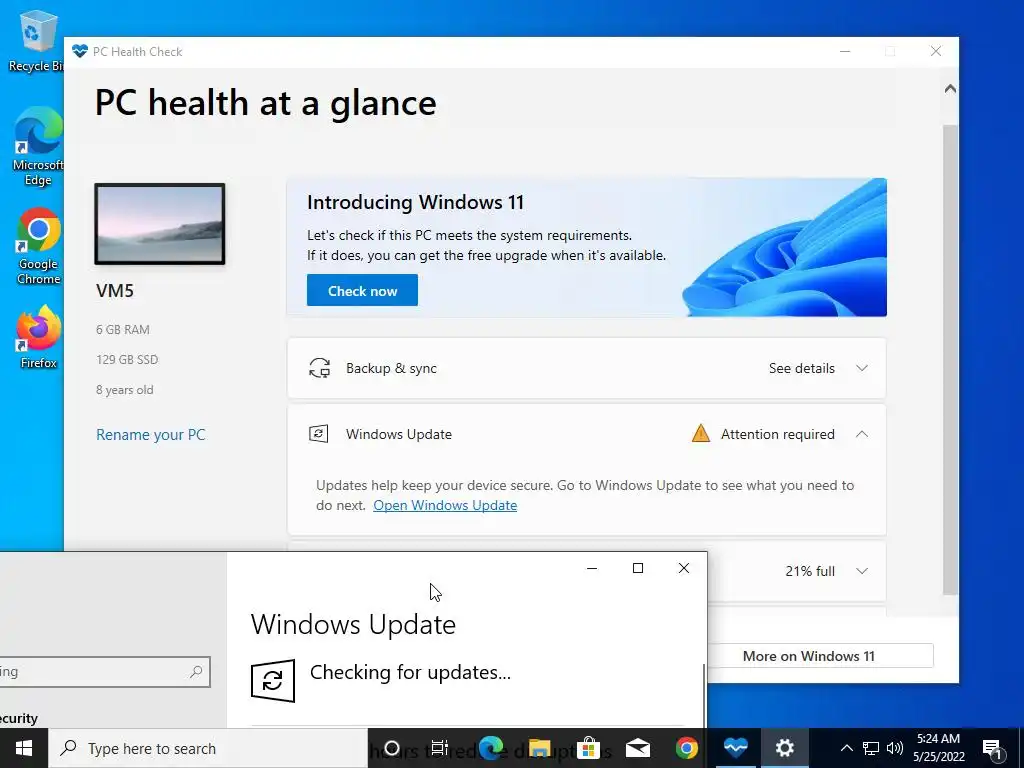Open the Windows Start menu
Viewport: 1024px width, 768px height.
point(24,748)
